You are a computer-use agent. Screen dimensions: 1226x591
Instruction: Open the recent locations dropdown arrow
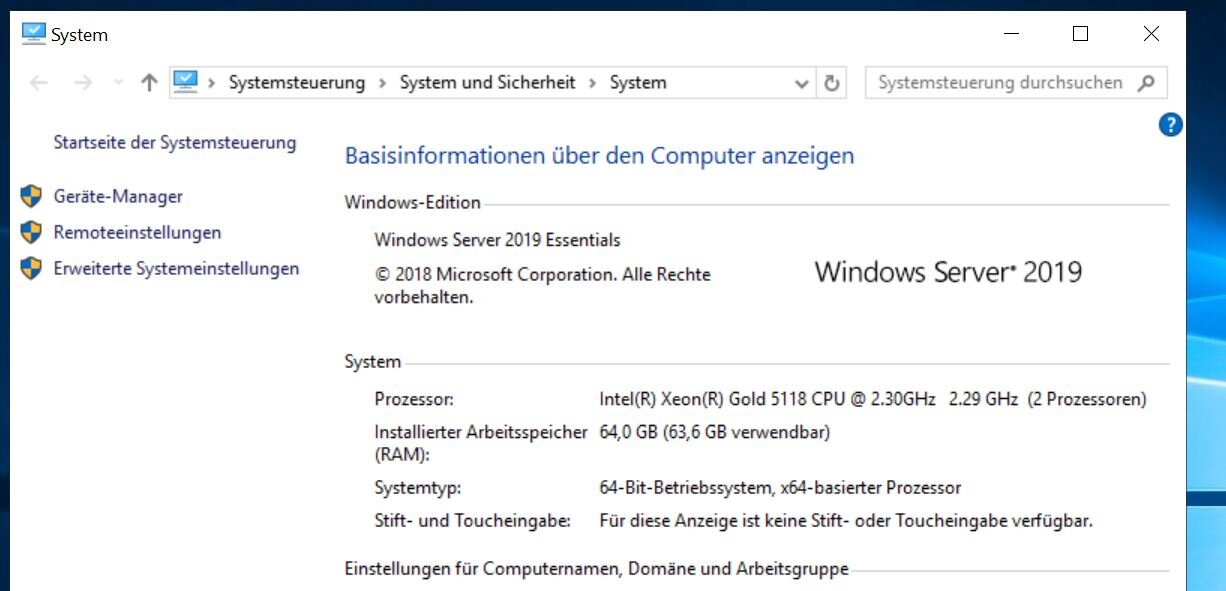(x=119, y=83)
